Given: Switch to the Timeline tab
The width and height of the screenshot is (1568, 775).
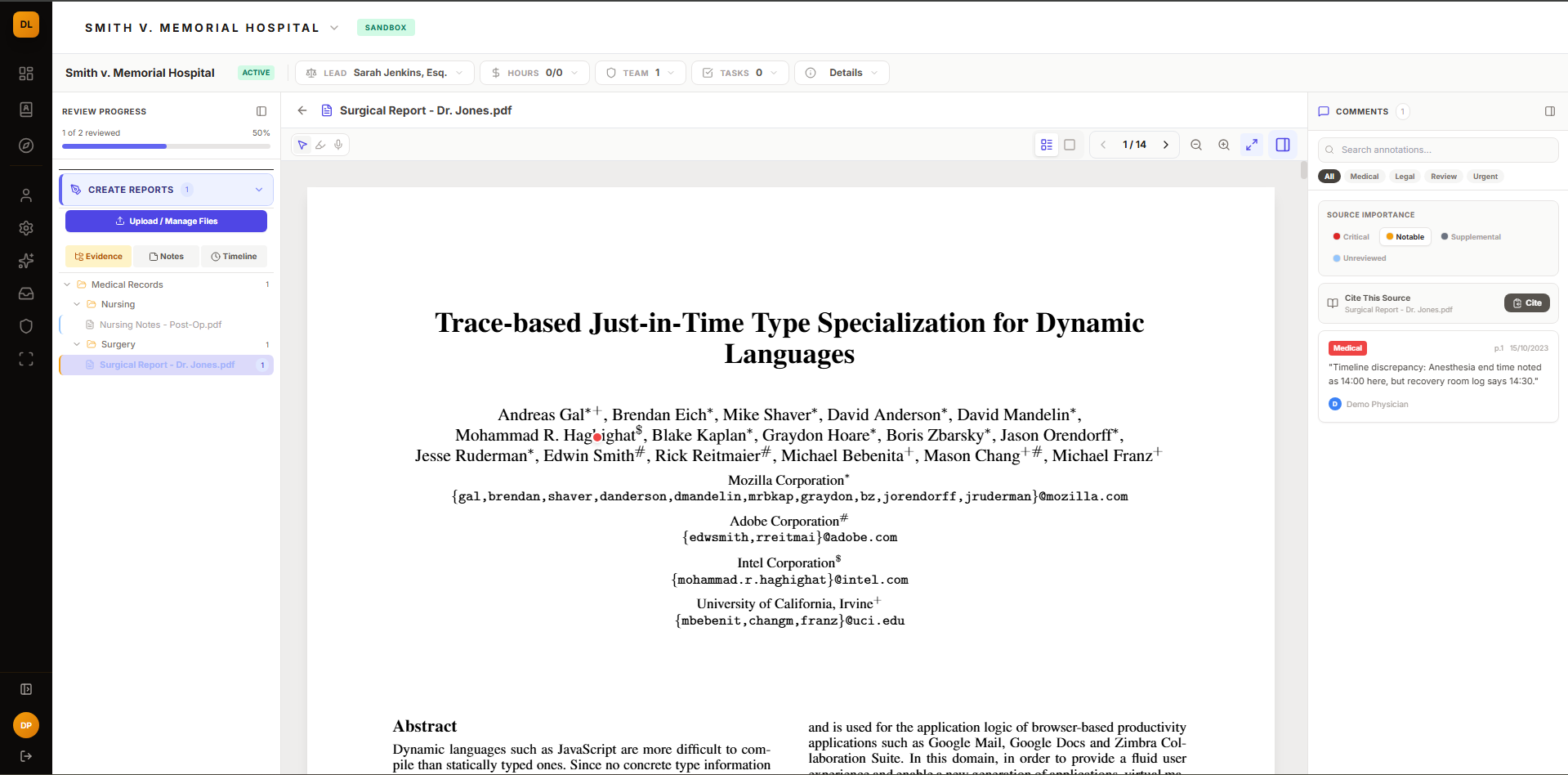Looking at the screenshot, I should point(234,257).
